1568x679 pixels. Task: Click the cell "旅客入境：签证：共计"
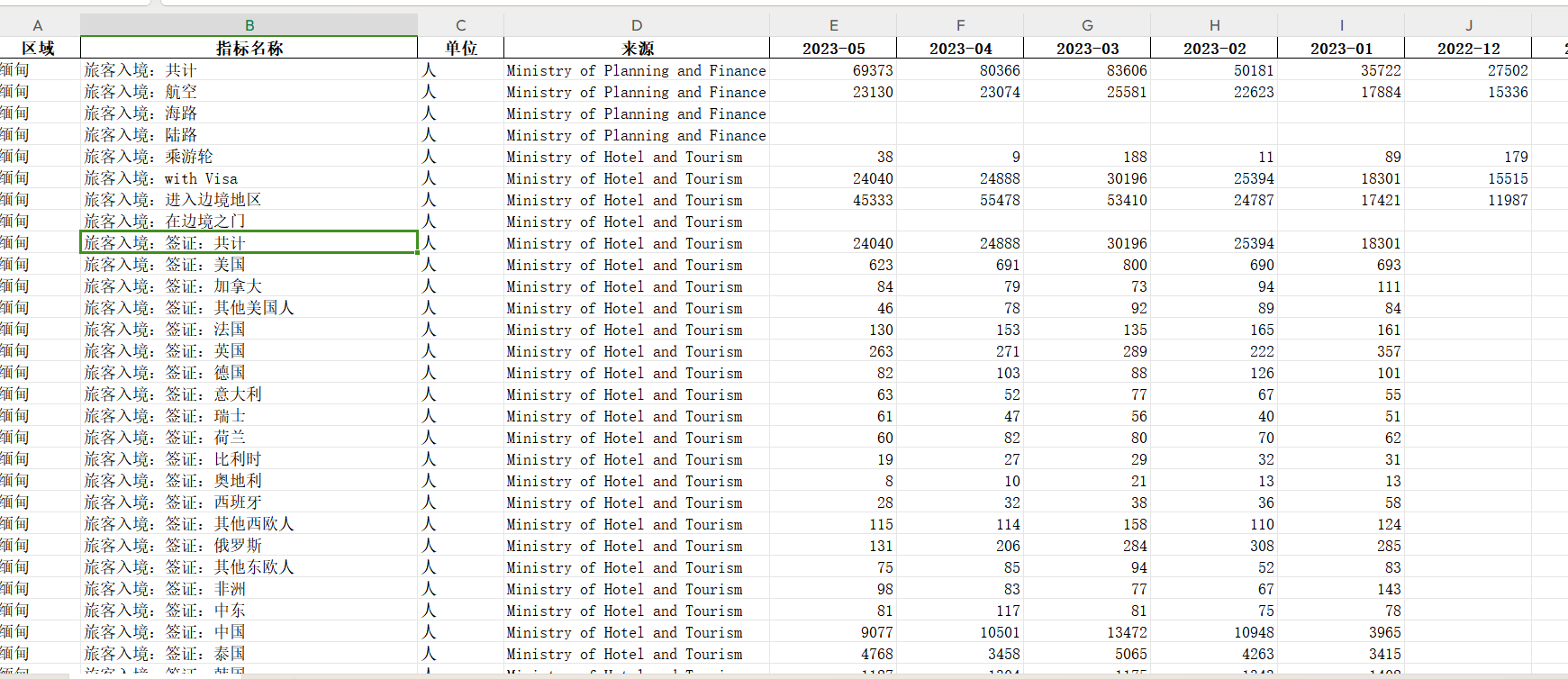(x=249, y=242)
